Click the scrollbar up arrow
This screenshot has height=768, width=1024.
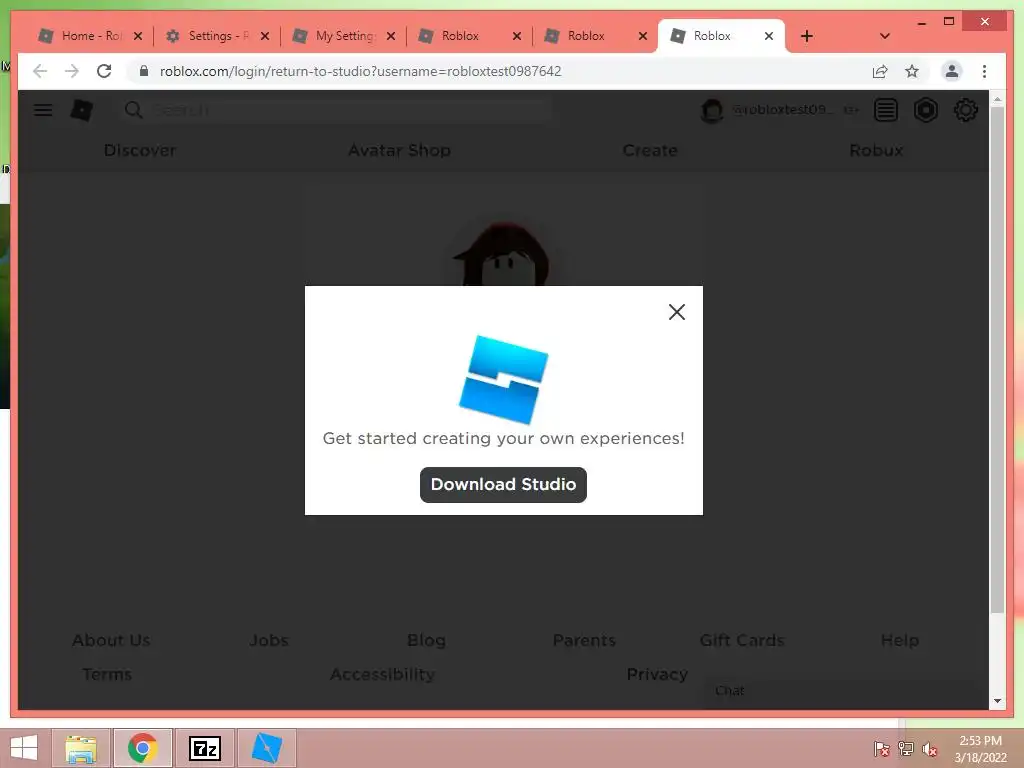click(x=997, y=99)
